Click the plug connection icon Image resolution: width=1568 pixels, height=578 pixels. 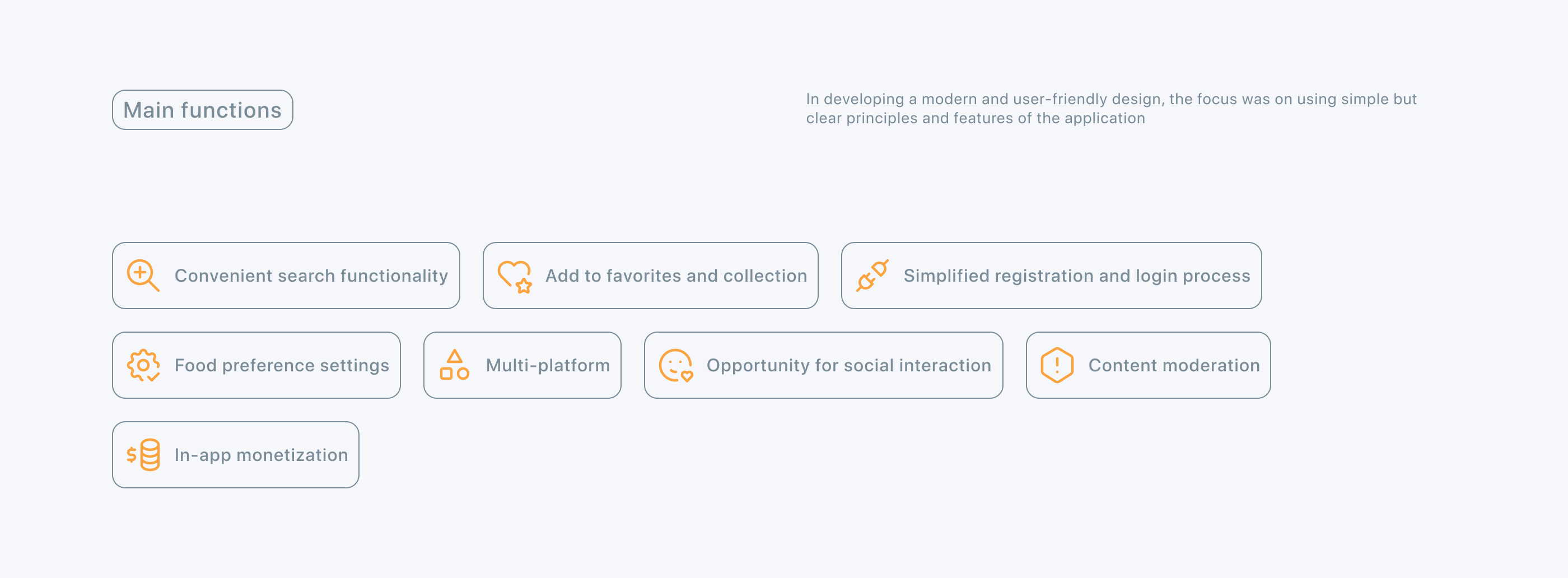pos(872,276)
